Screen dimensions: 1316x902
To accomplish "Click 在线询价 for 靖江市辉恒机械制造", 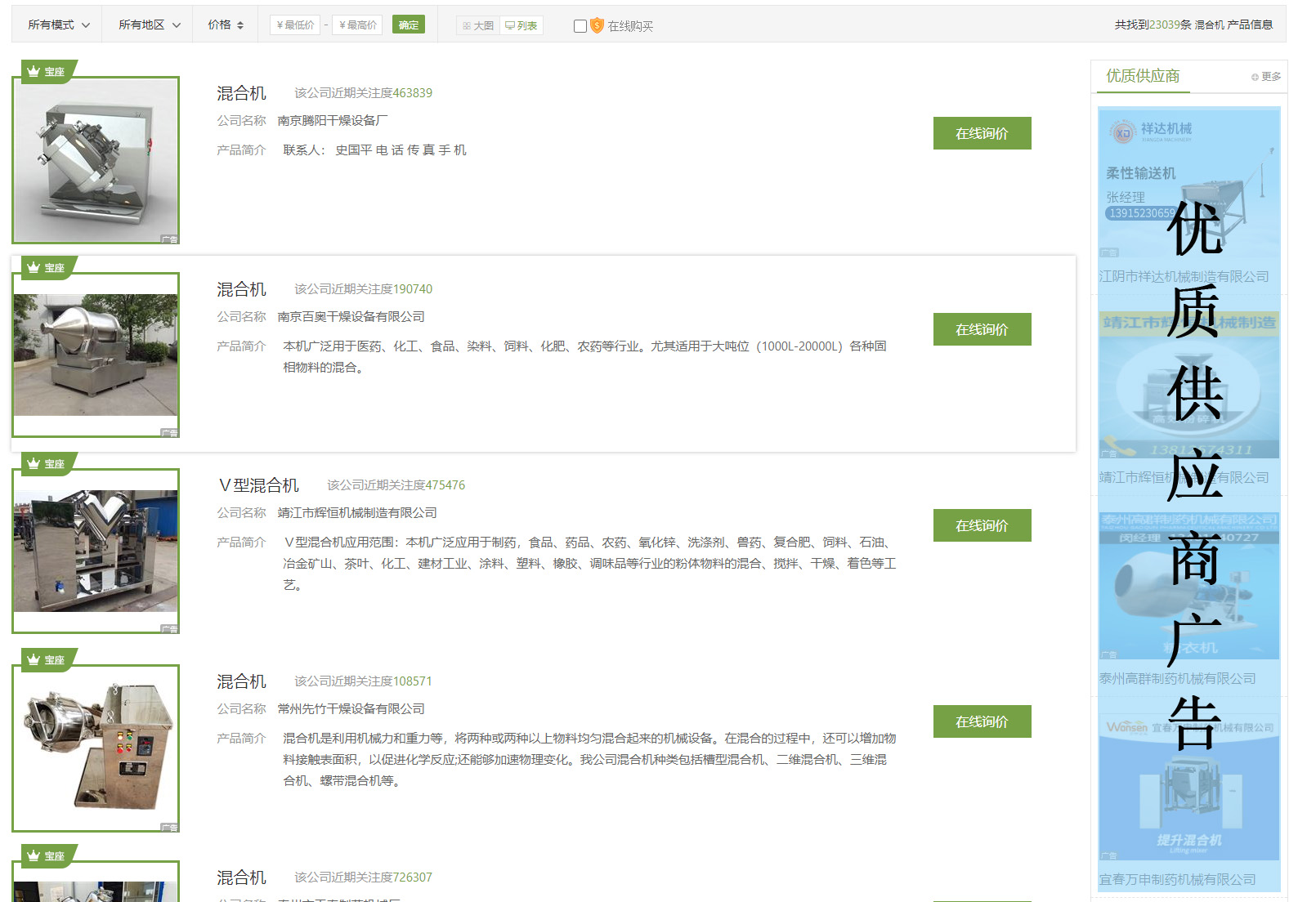I will [x=982, y=525].
